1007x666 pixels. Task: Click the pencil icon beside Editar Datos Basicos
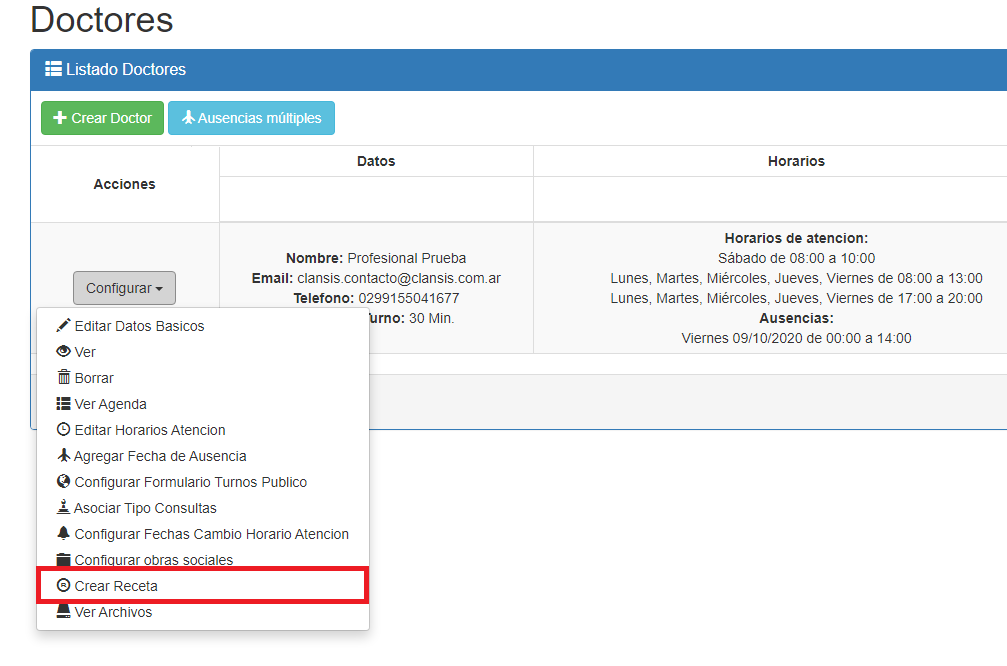tap(64, 326)
